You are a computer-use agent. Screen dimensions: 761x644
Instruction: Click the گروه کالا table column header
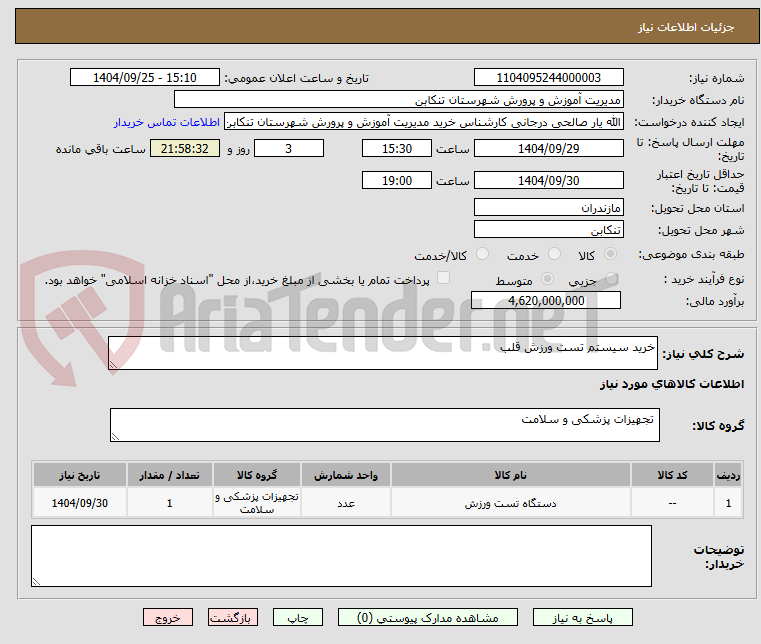257,475
